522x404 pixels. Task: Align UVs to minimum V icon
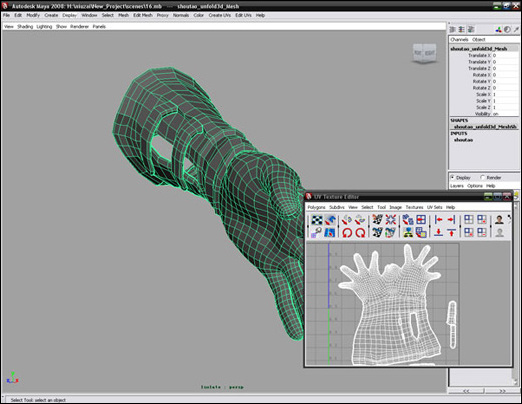coord(438,232)
